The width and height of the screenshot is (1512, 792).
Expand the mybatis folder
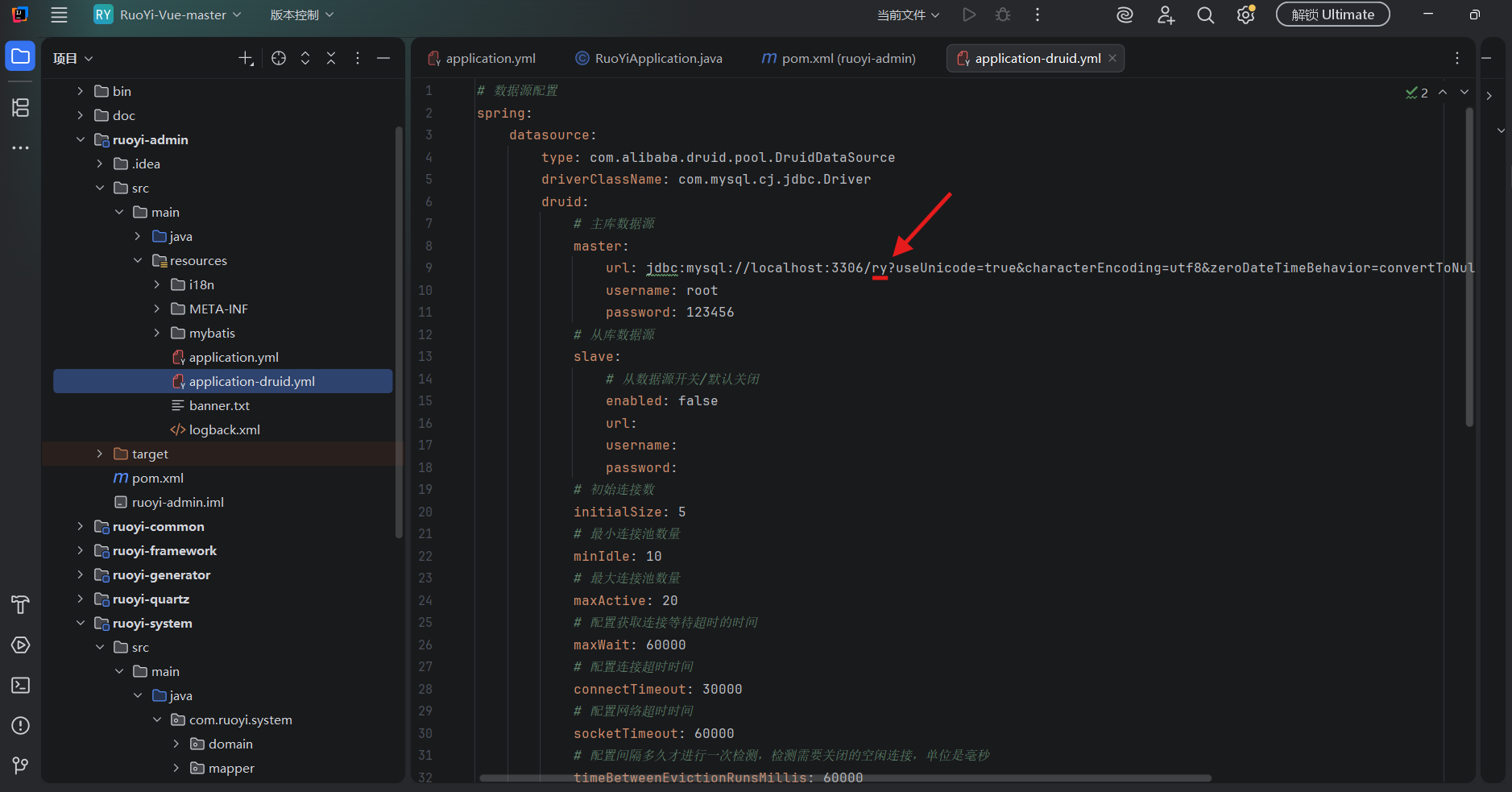coord(157,333)
